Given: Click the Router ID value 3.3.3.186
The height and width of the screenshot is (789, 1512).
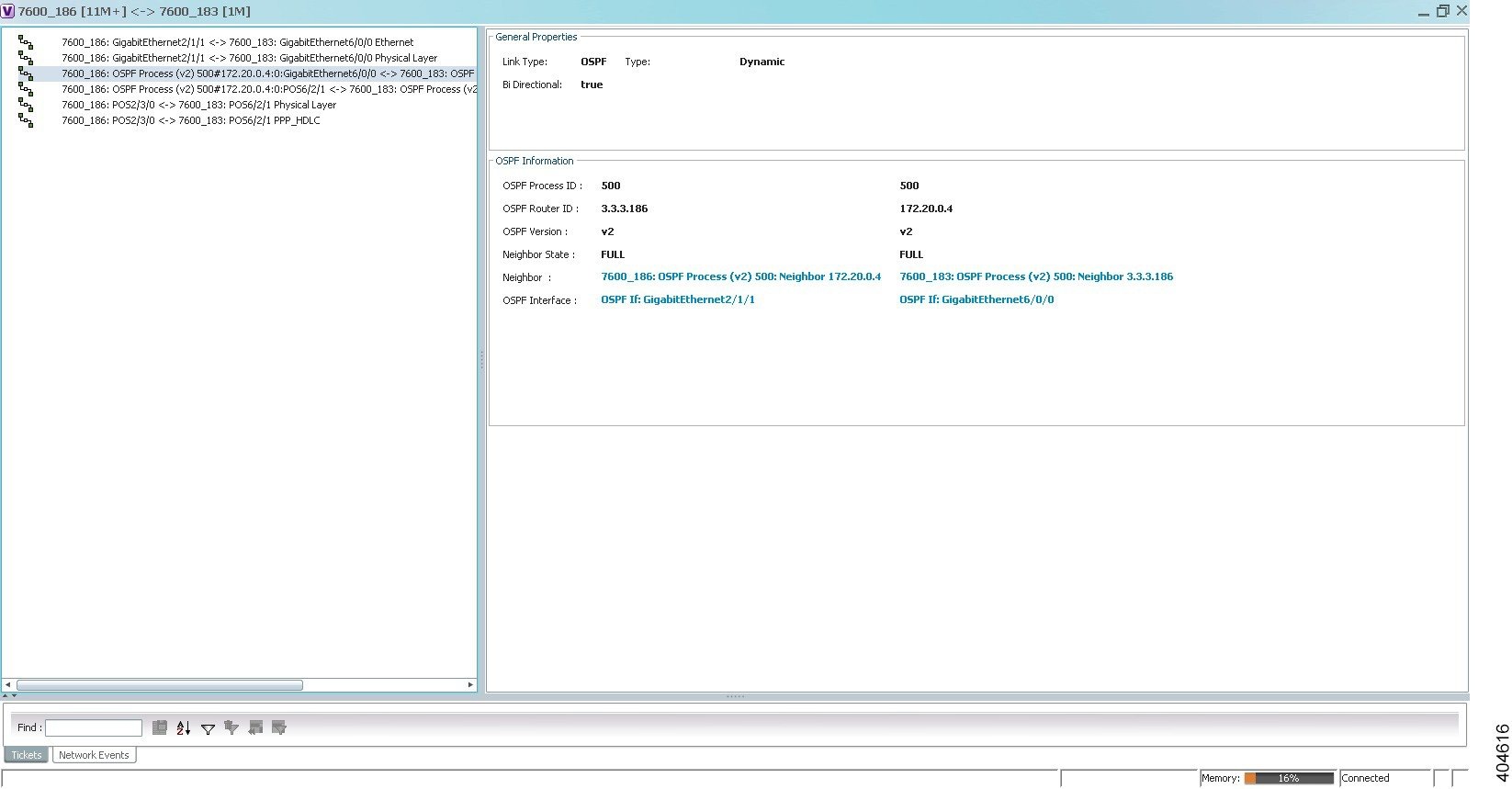Looking at the screenshot, I should click(625, 209).
